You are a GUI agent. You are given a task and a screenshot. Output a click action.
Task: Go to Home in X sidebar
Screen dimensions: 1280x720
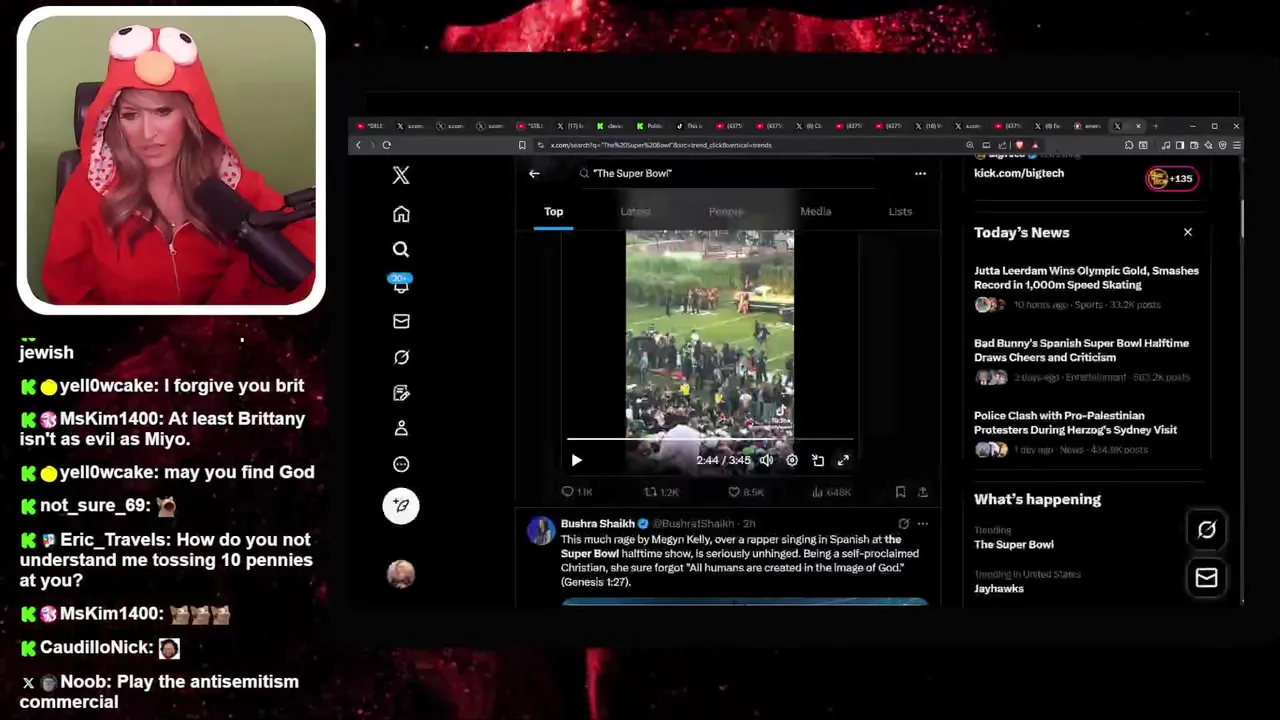tap(401, 214)
